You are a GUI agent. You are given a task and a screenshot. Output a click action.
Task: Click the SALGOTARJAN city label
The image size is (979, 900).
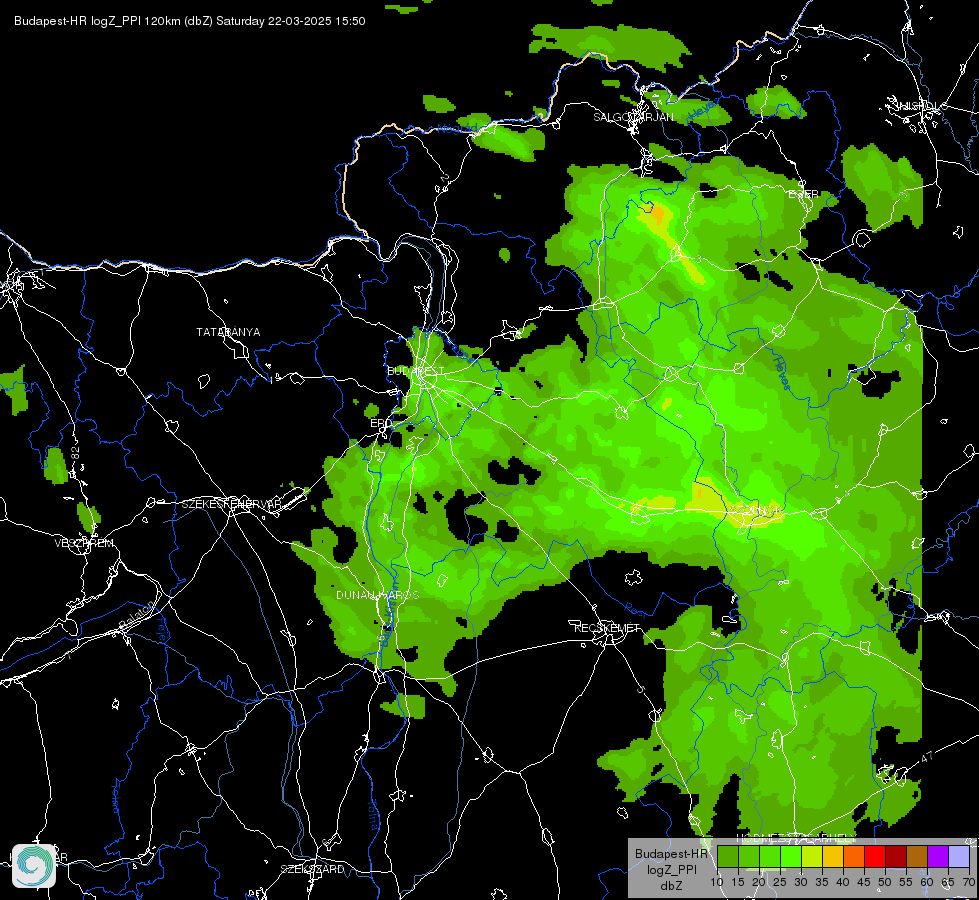633,117
